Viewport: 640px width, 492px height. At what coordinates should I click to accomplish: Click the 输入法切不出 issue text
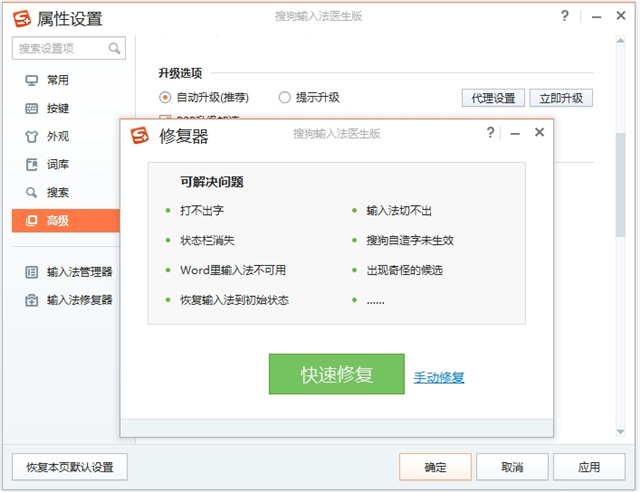[x=399, y=211]
